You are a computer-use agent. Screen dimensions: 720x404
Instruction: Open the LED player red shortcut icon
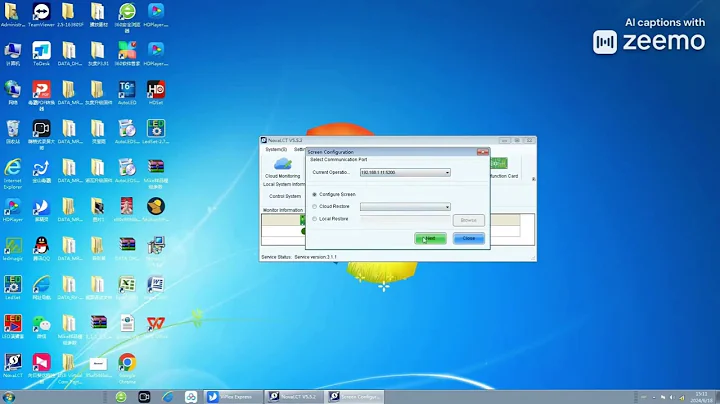click(x=12, y=327)
